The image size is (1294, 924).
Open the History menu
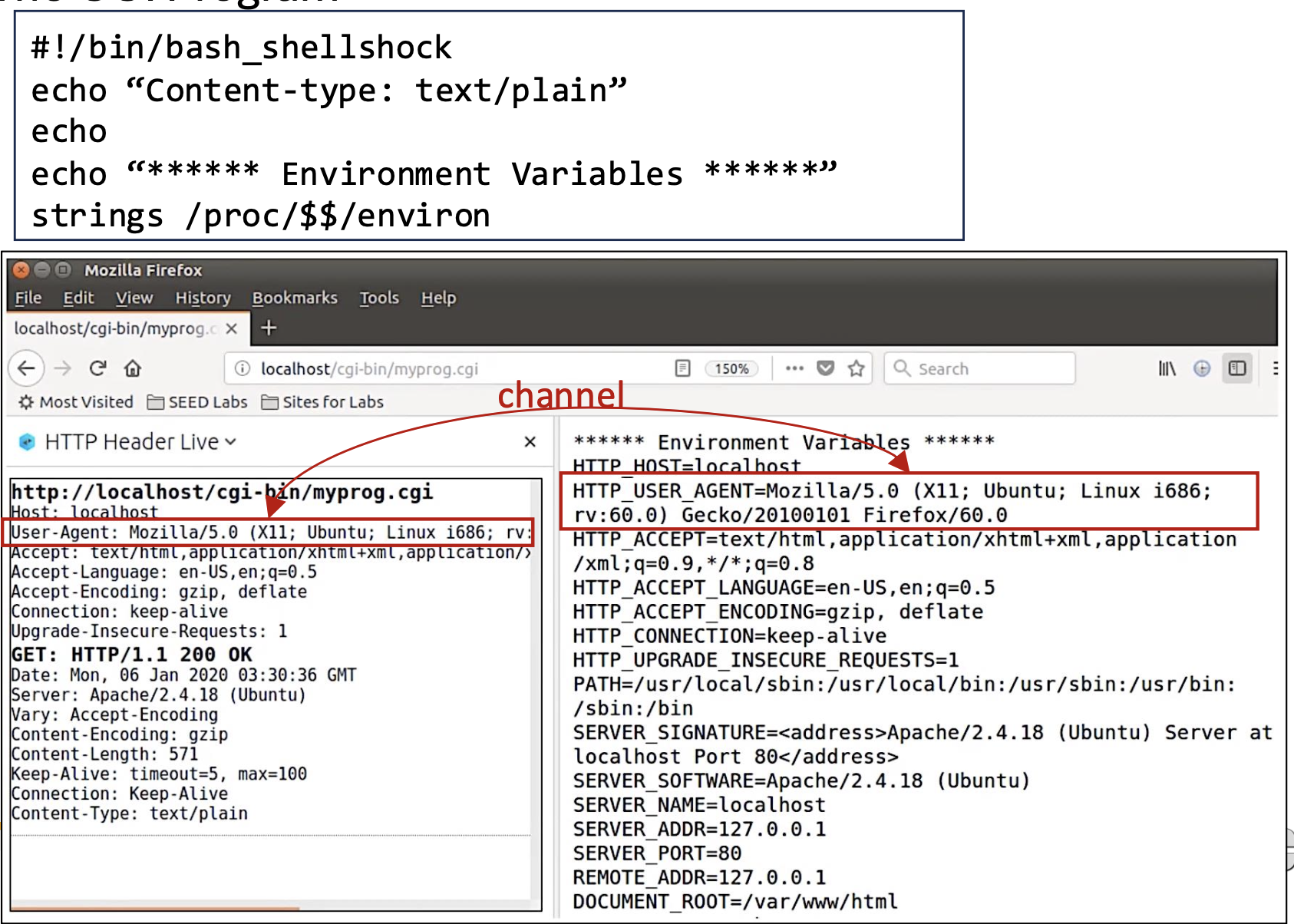(203, 298)
